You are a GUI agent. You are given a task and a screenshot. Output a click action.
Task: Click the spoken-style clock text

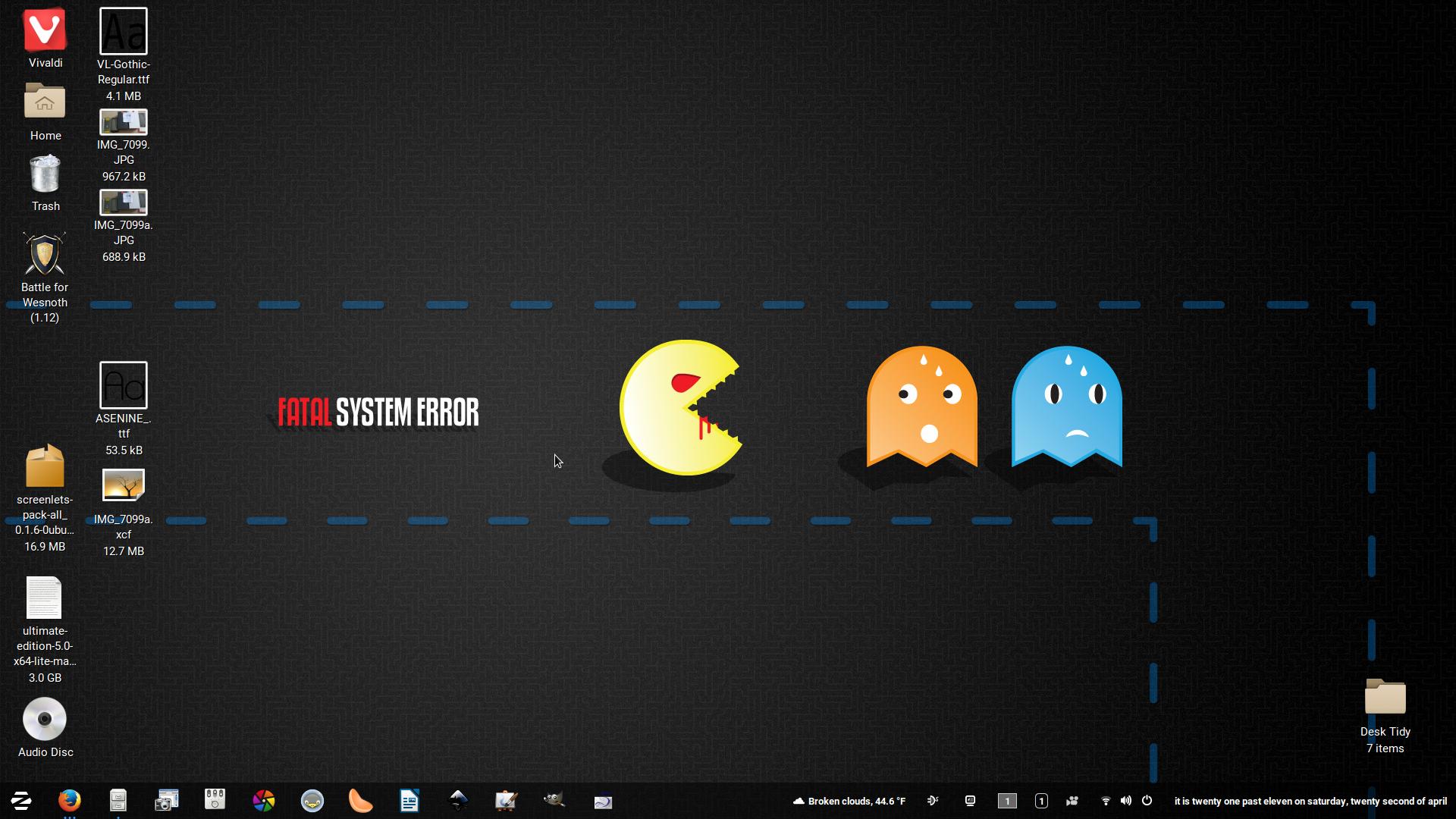click(1310, 801)
